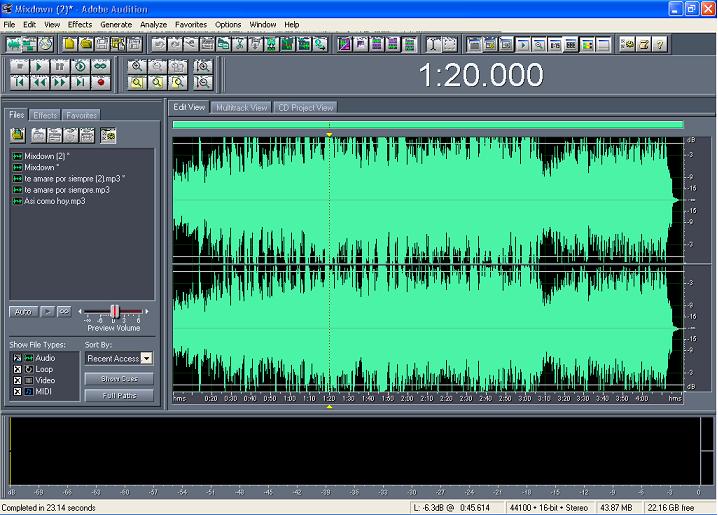Open Favorites tab in left panel

[81, 115]
